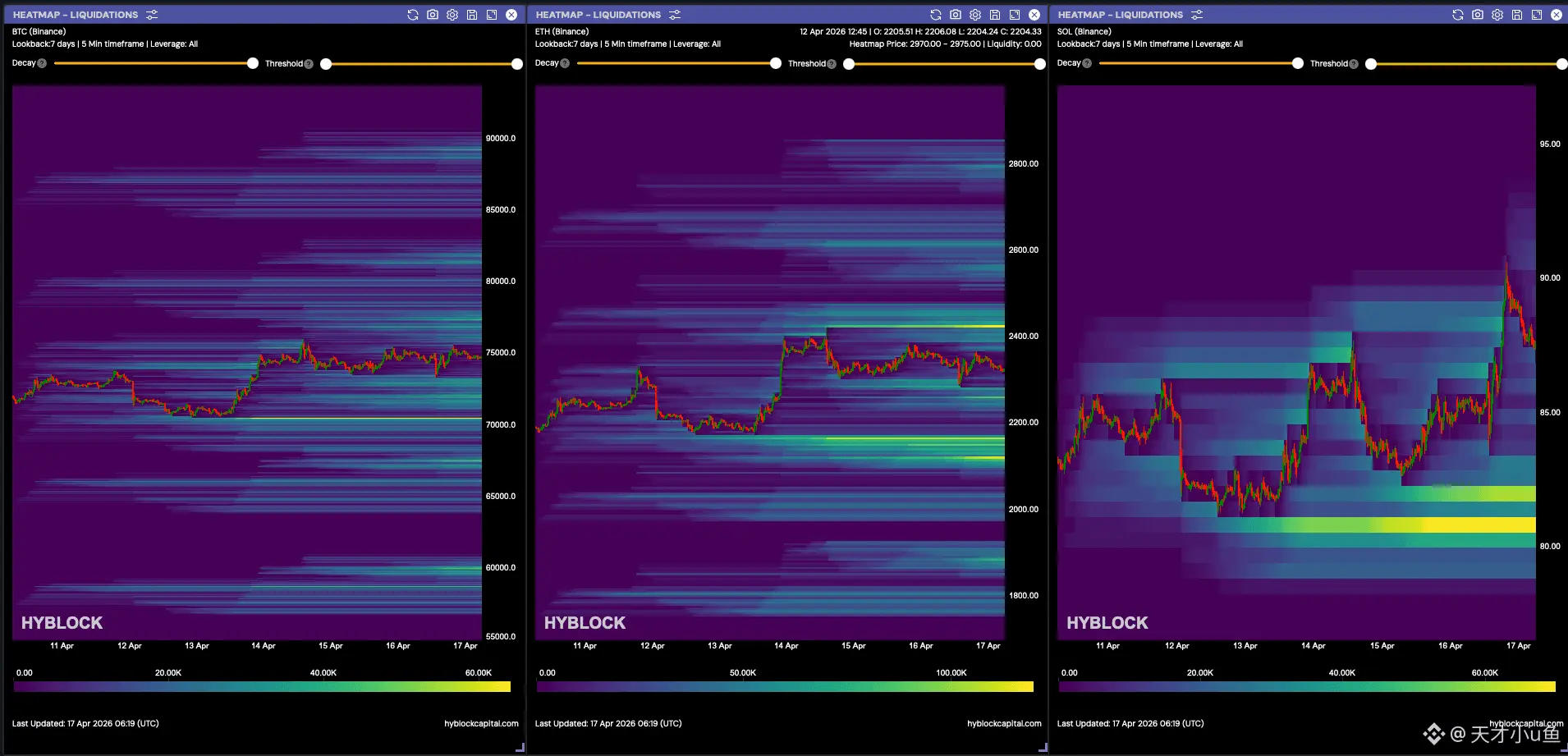Viewport: 1568px width, 756px height.
Task: Open filter settings beside ETH heatmap title
Action: click(x=675, y=15)
